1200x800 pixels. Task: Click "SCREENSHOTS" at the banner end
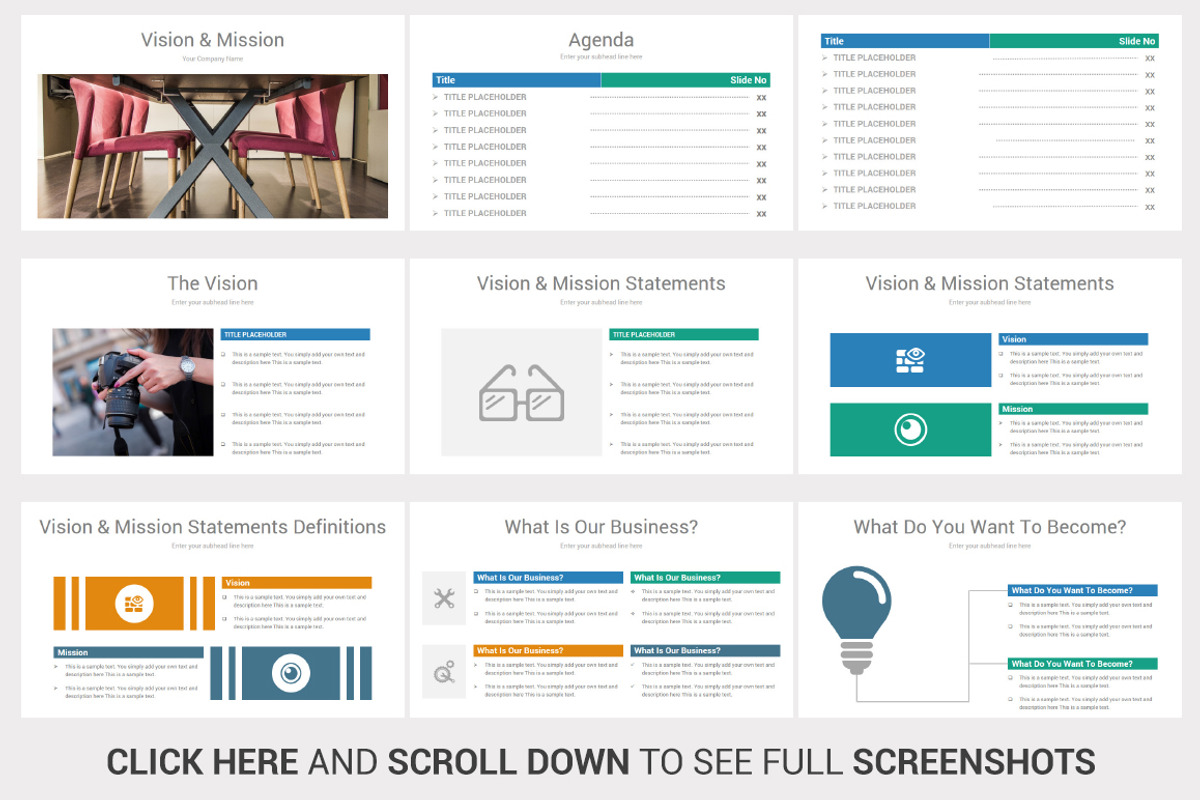pos(973,762)
